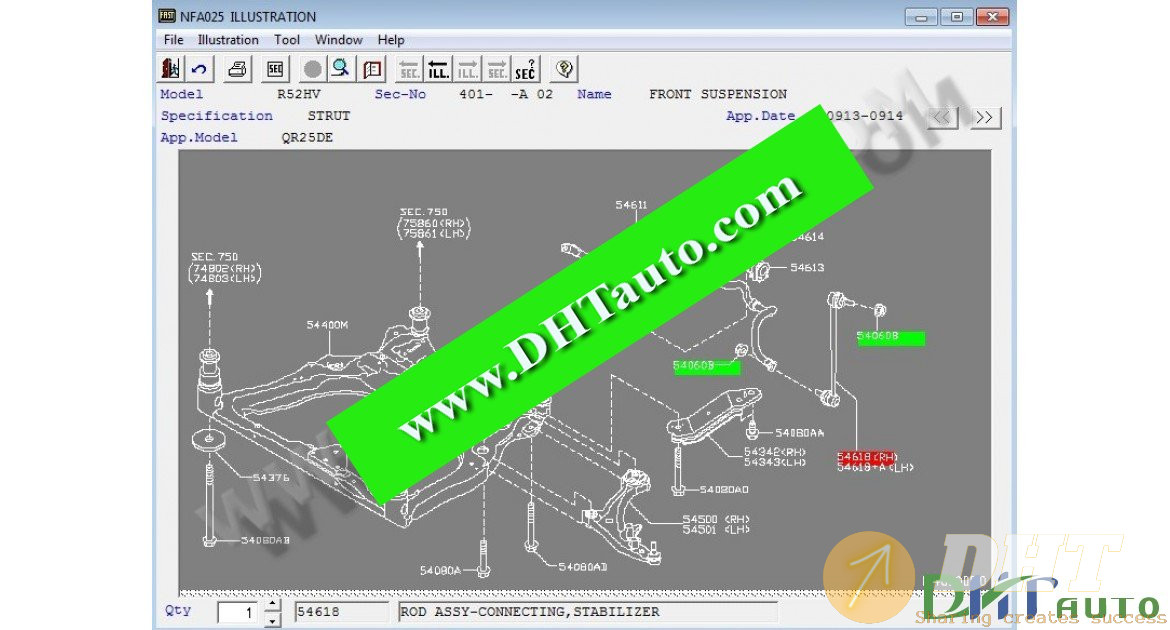Viewport: 1170px width, 630px height.
Task: Click the Model value R52HV
Action: pyautogui.click(x=298, y=94)
